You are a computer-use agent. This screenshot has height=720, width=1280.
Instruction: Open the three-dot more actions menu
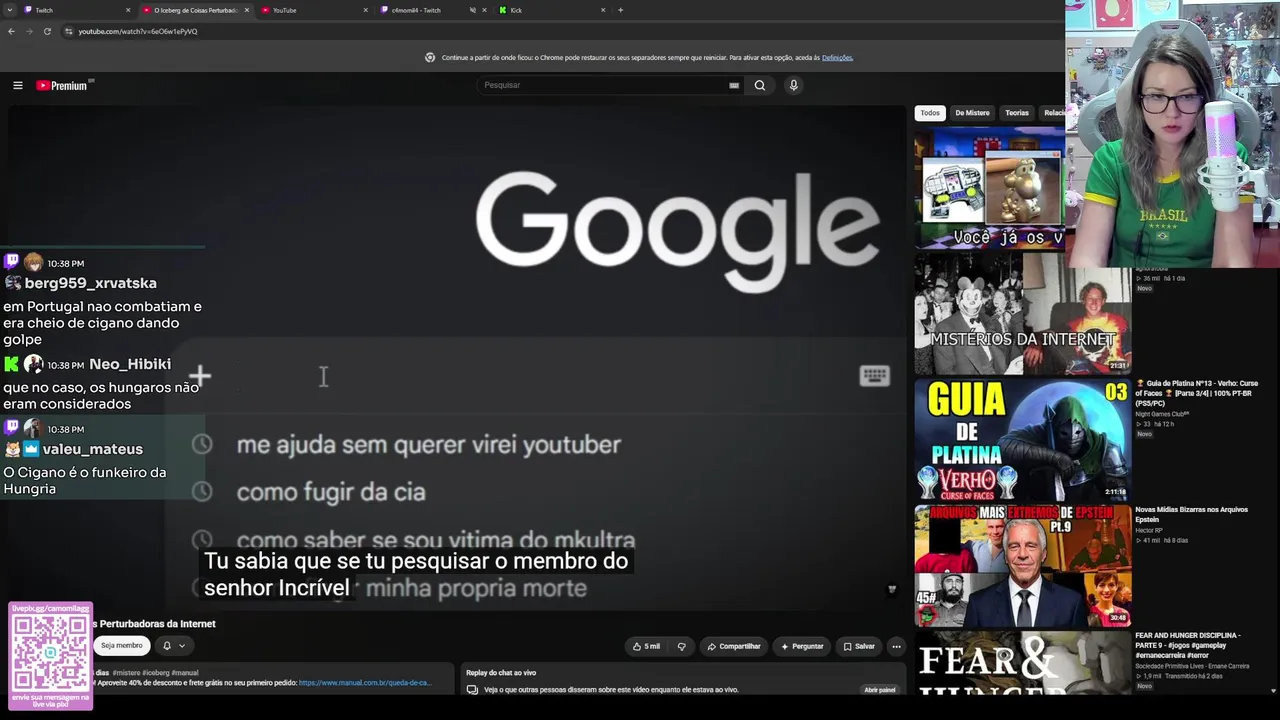896,646
